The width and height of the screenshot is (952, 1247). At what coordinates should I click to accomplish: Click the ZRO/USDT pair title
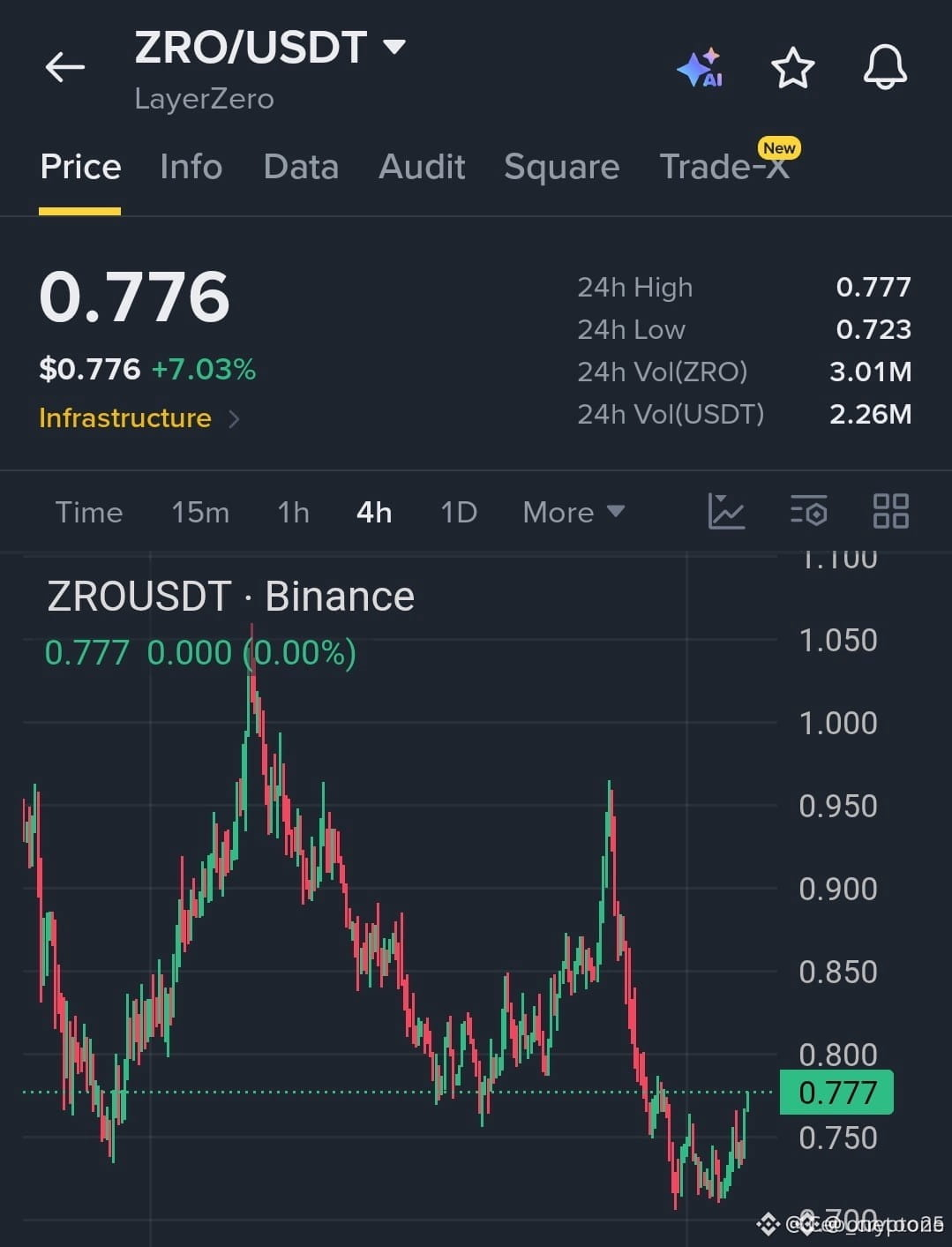(x=251, y=47)
